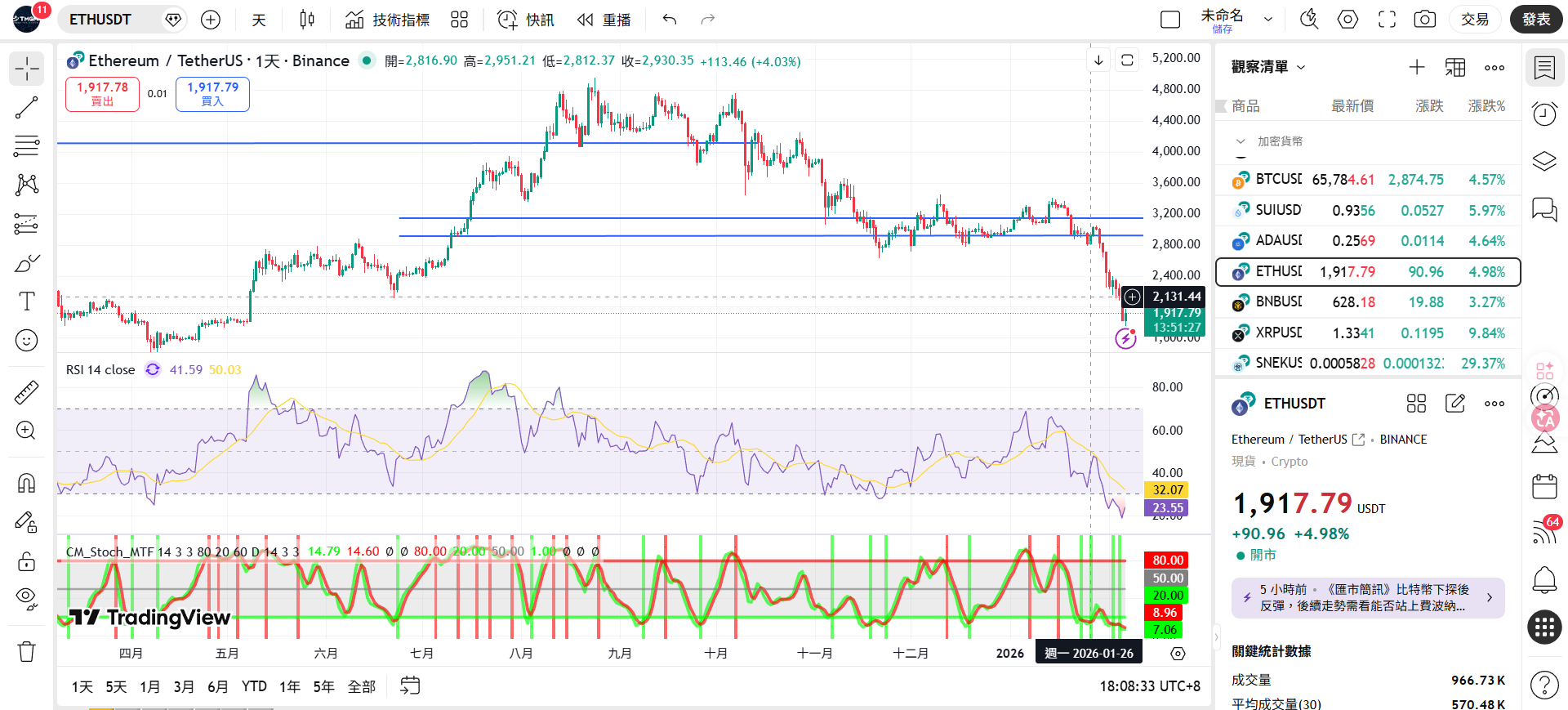Change the daily time interval
The height and width of the screenshot is (710, 1568).
pos(259,20)
